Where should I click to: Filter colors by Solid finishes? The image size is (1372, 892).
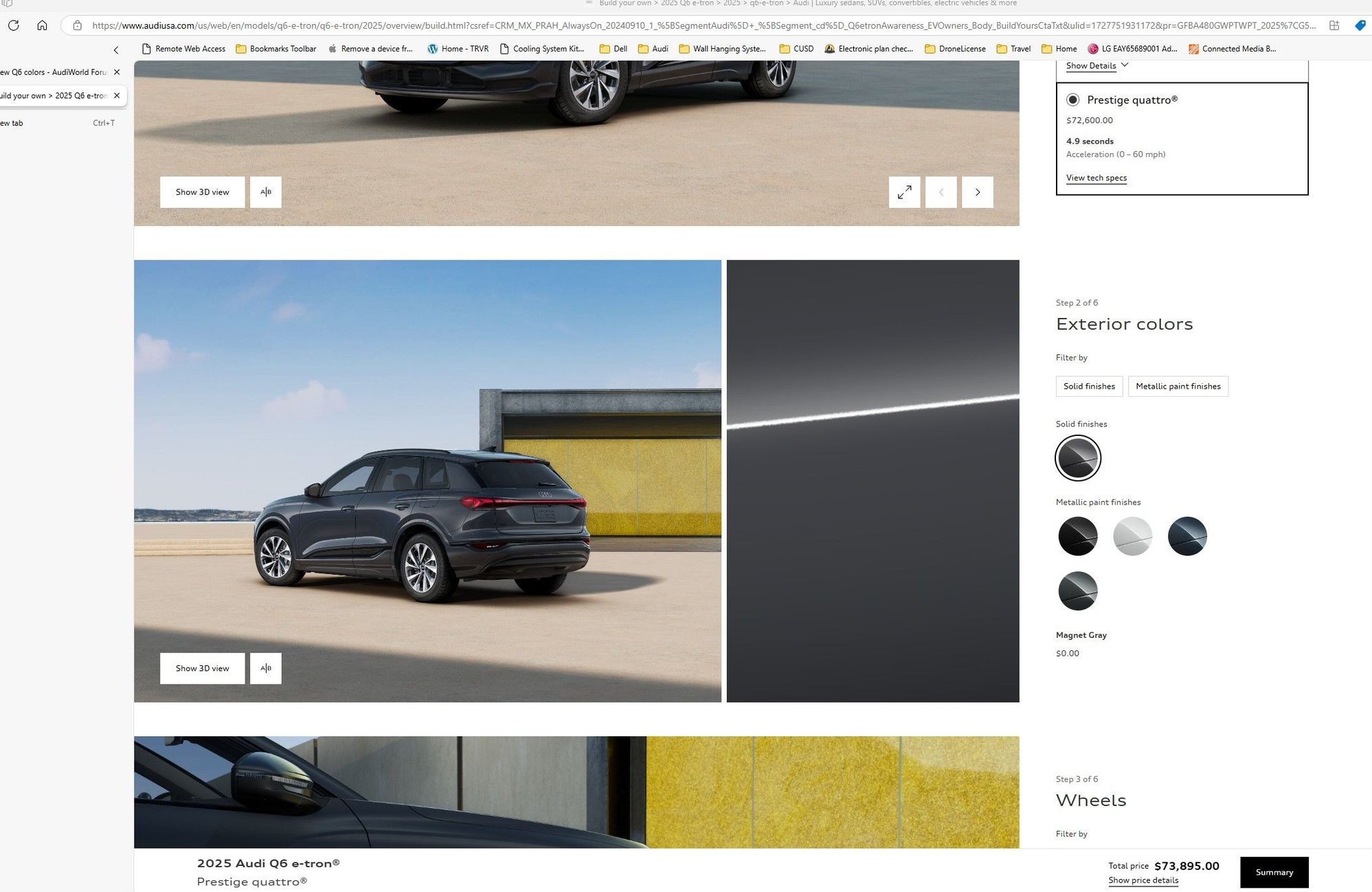point(1089,386)
